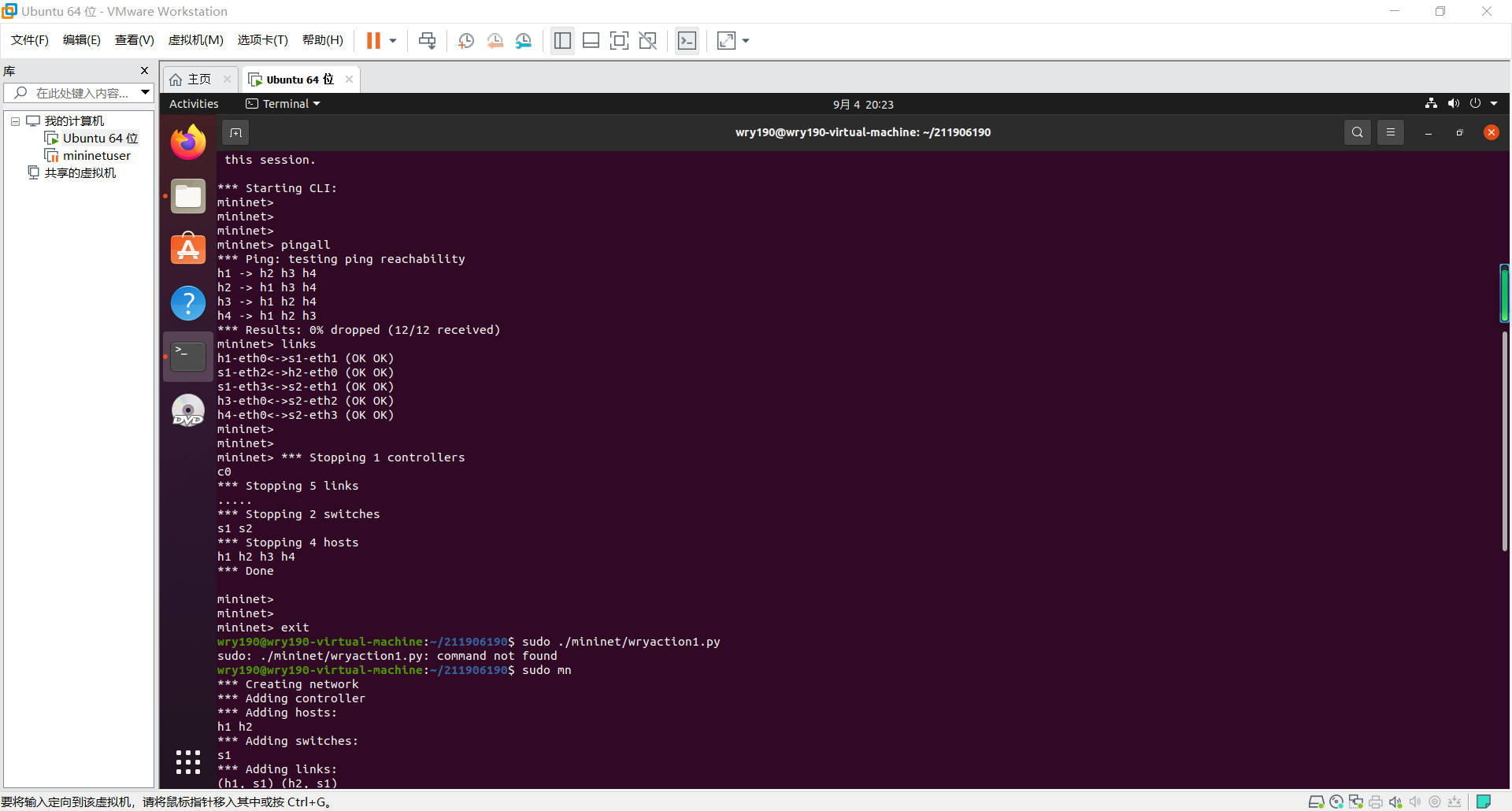Open the 帮助(H) menu

[x=323, y=40]
